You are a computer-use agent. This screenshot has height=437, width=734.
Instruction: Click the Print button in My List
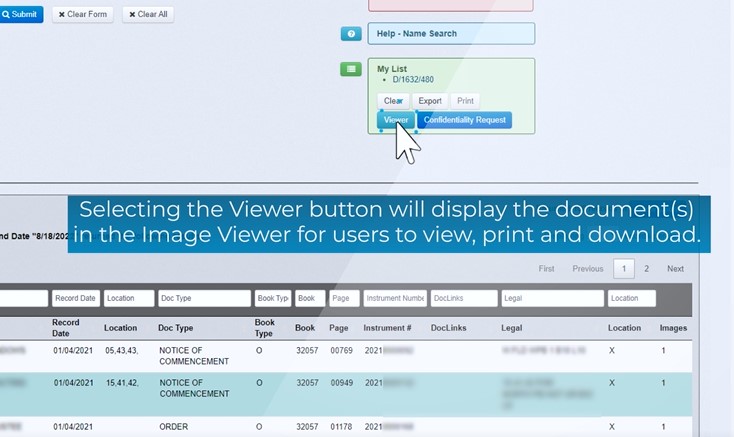(465, 101)
